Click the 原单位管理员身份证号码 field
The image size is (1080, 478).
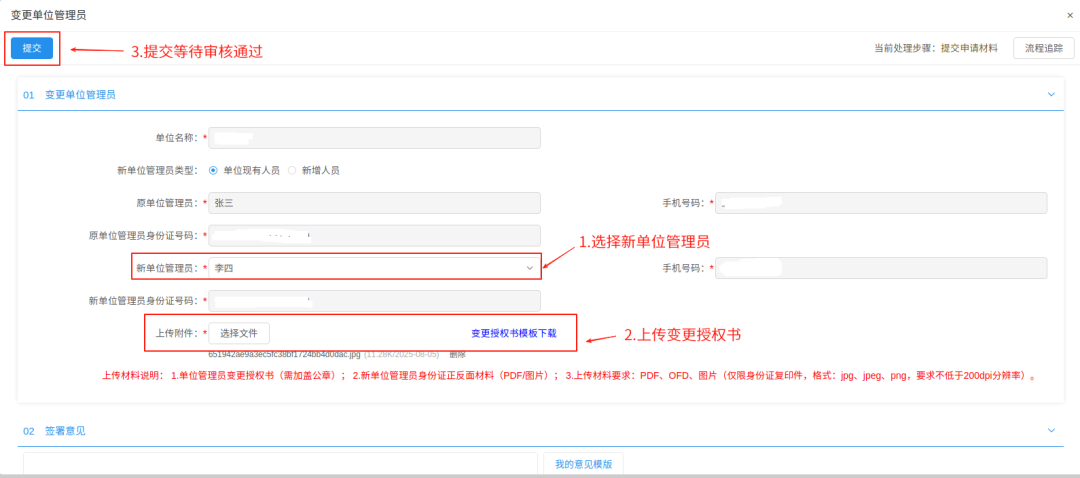click(374, 236)
